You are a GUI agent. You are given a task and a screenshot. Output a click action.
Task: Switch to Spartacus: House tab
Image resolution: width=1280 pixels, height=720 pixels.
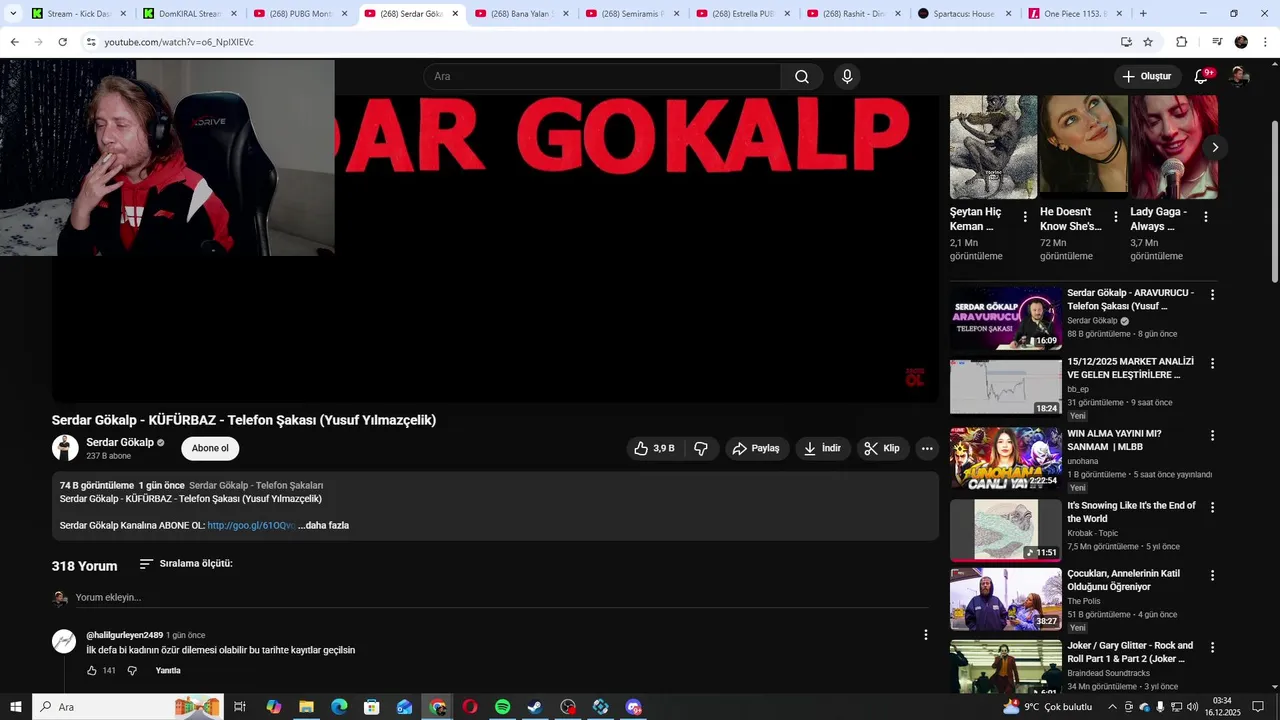coord(965,14)
